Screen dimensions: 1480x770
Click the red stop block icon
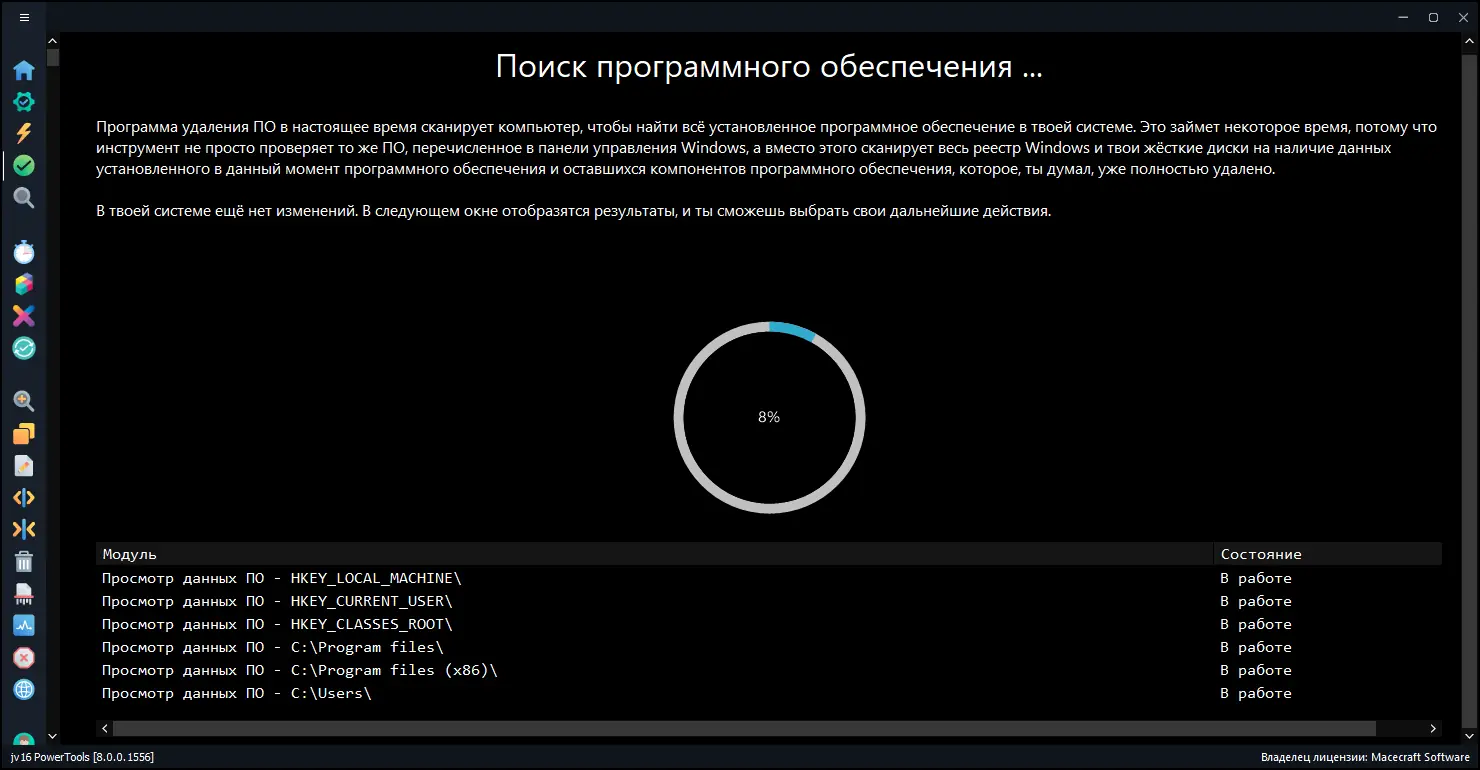tap(24, 657)
